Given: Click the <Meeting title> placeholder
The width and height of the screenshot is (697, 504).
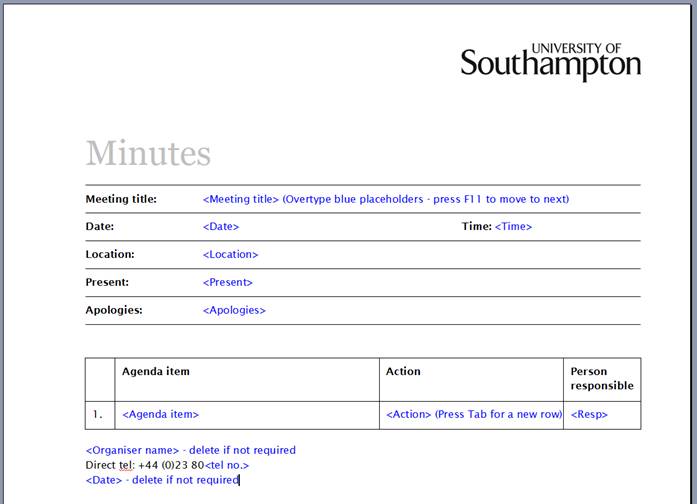Looking at the screenshot, I should [240, 199].
